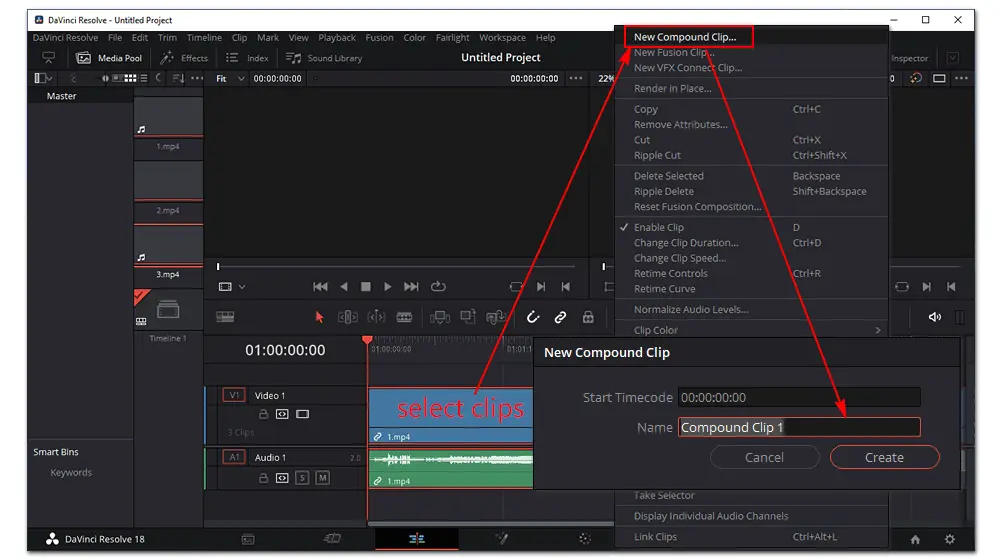Choose New Compound Clip menu entry
Screen dimensions: 1000x560
point(685,37)
